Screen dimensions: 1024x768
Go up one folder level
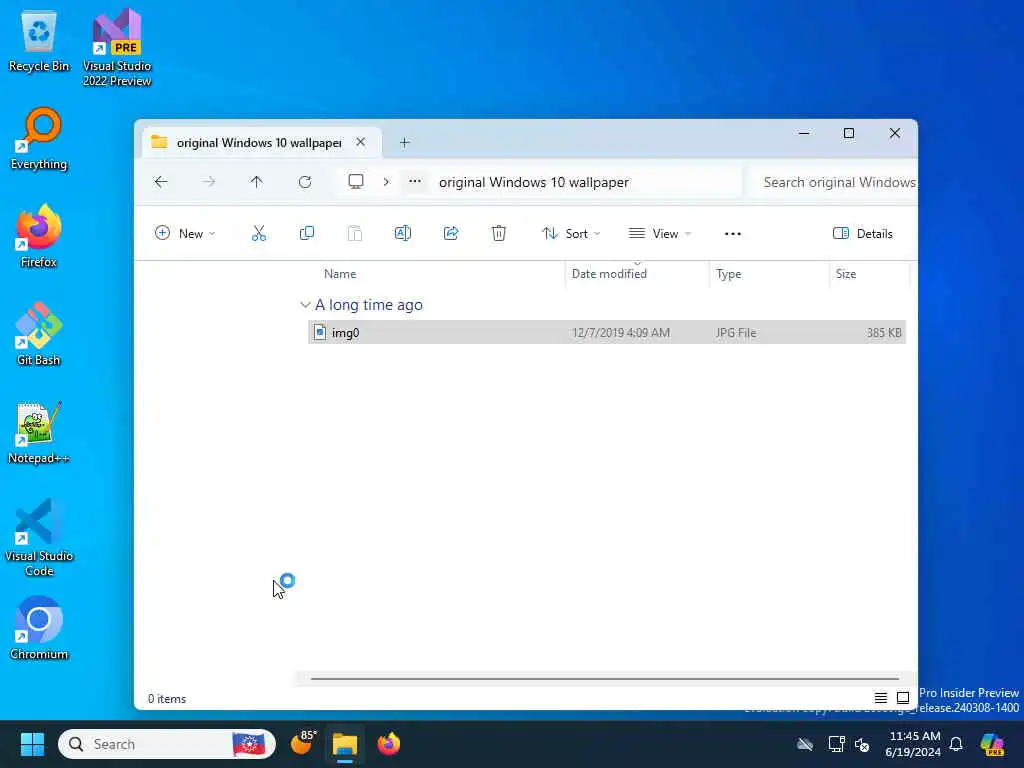click(257, 182)
